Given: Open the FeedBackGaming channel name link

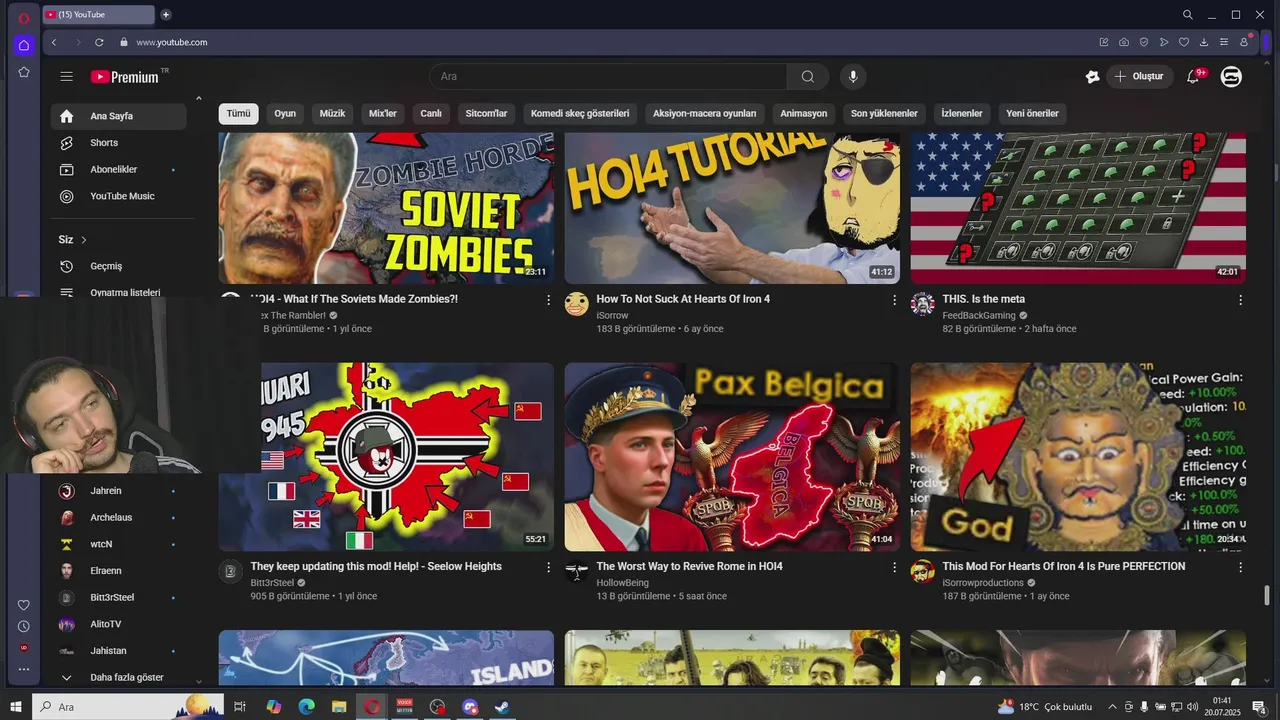Looking at the screenshot, I should (978, 316).
